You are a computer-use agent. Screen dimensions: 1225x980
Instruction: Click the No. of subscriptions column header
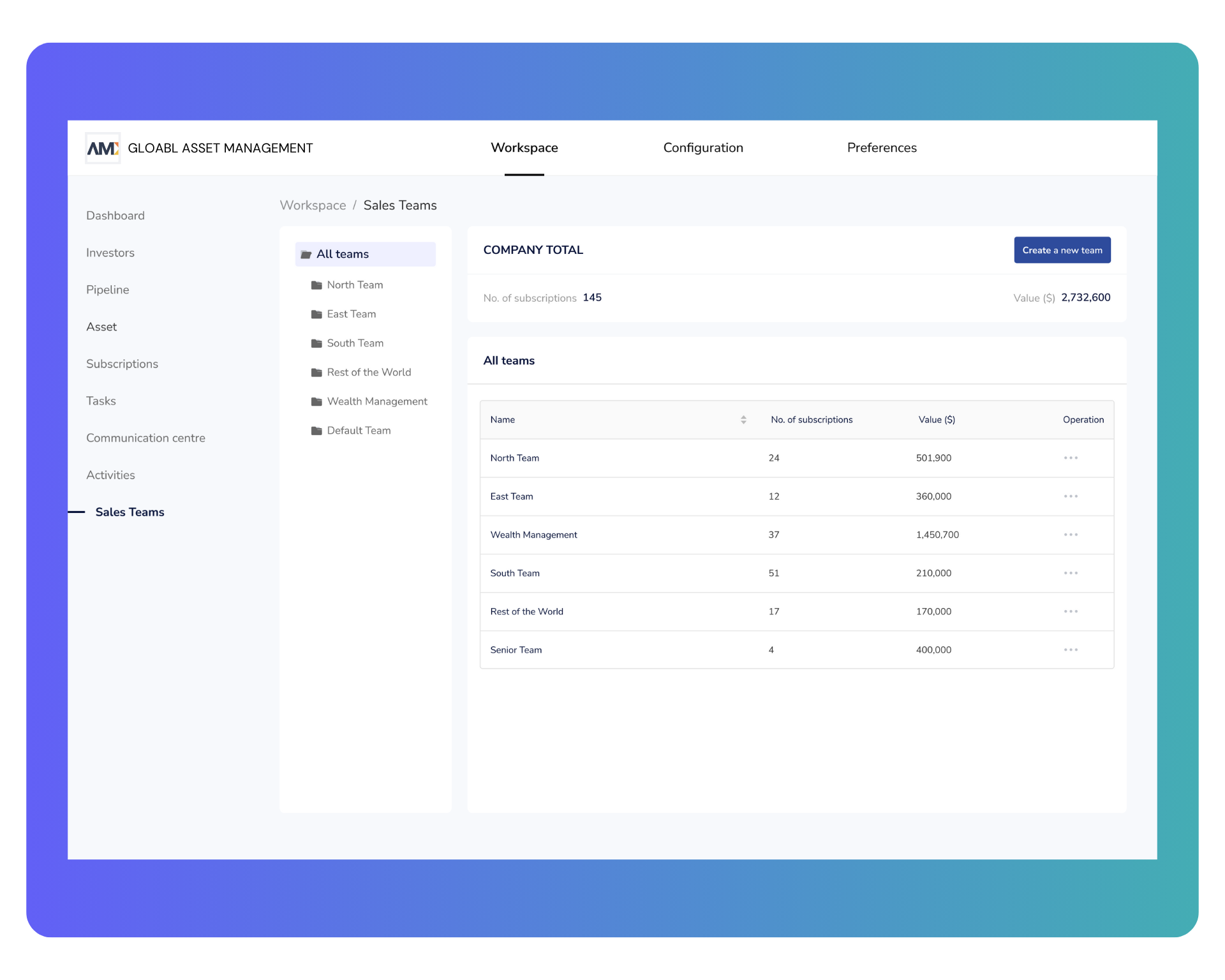tap(812, 420)
